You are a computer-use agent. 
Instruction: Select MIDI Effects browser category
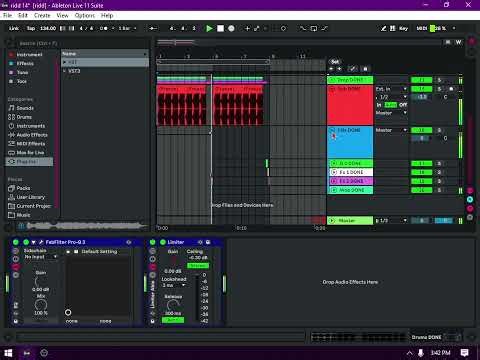point(27,144)
